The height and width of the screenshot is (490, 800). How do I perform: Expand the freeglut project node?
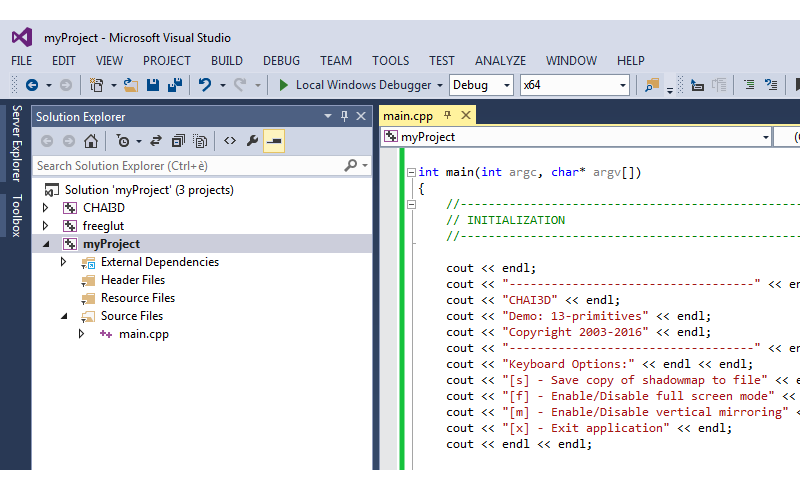[x=45, y=226]
